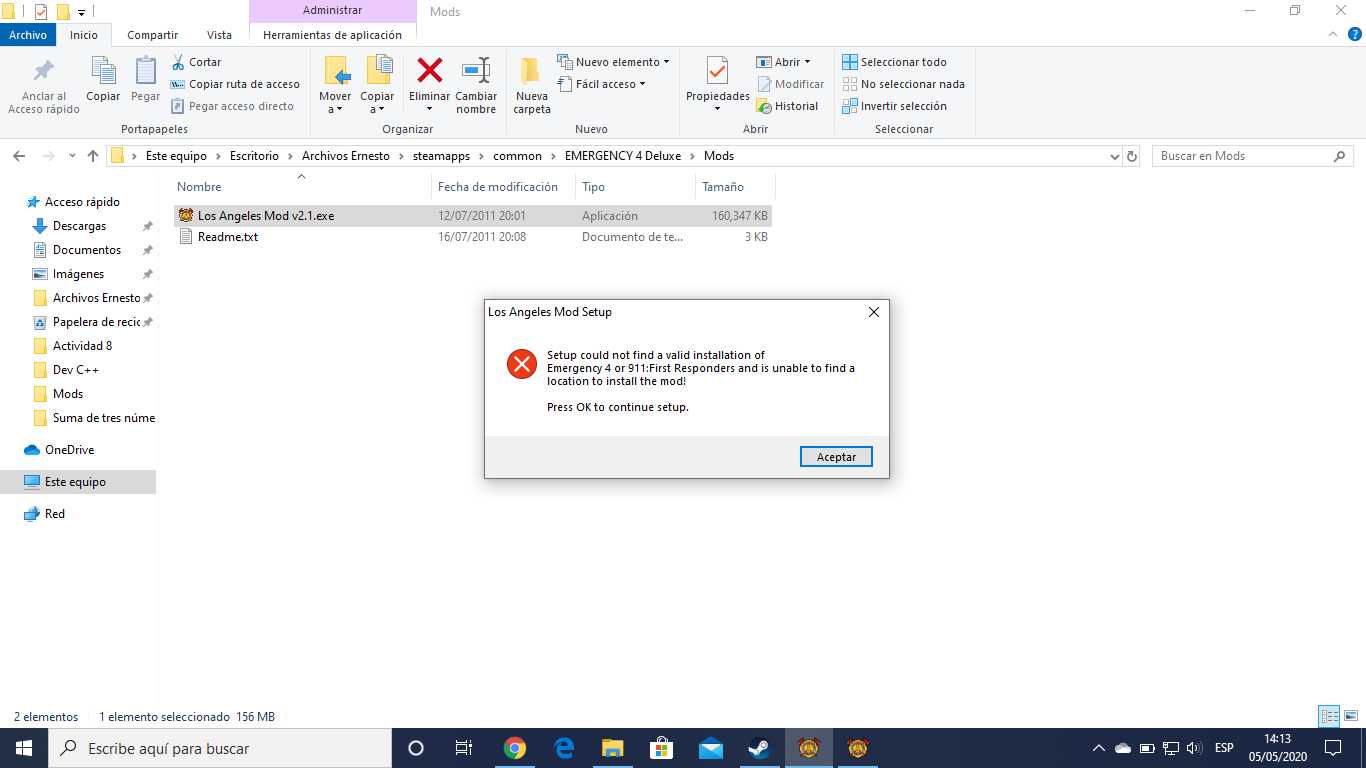Viewport: 1366px width, 768px height.
Task: Sort by the Nombre column header
Action: 199,187
